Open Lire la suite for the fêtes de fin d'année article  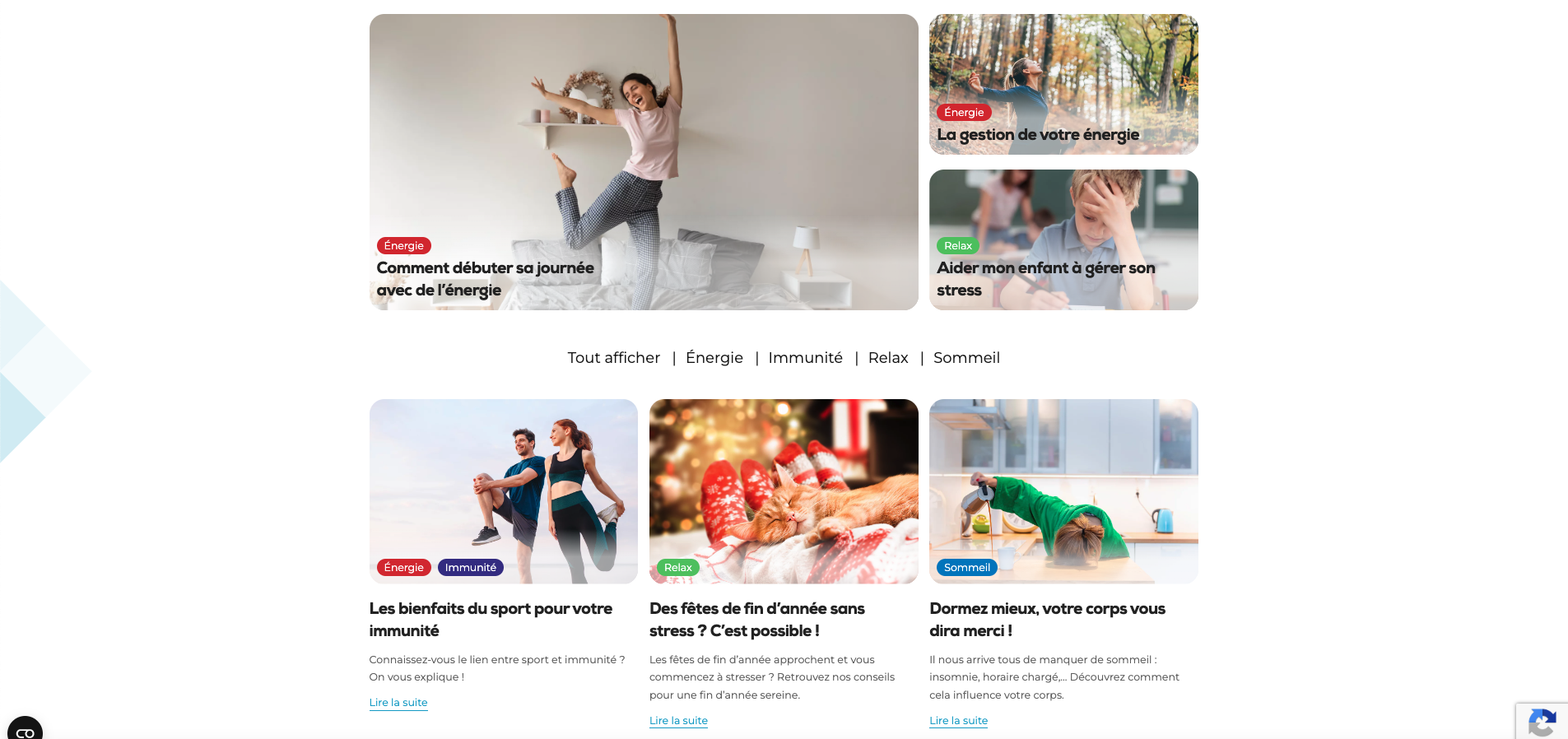678,721
